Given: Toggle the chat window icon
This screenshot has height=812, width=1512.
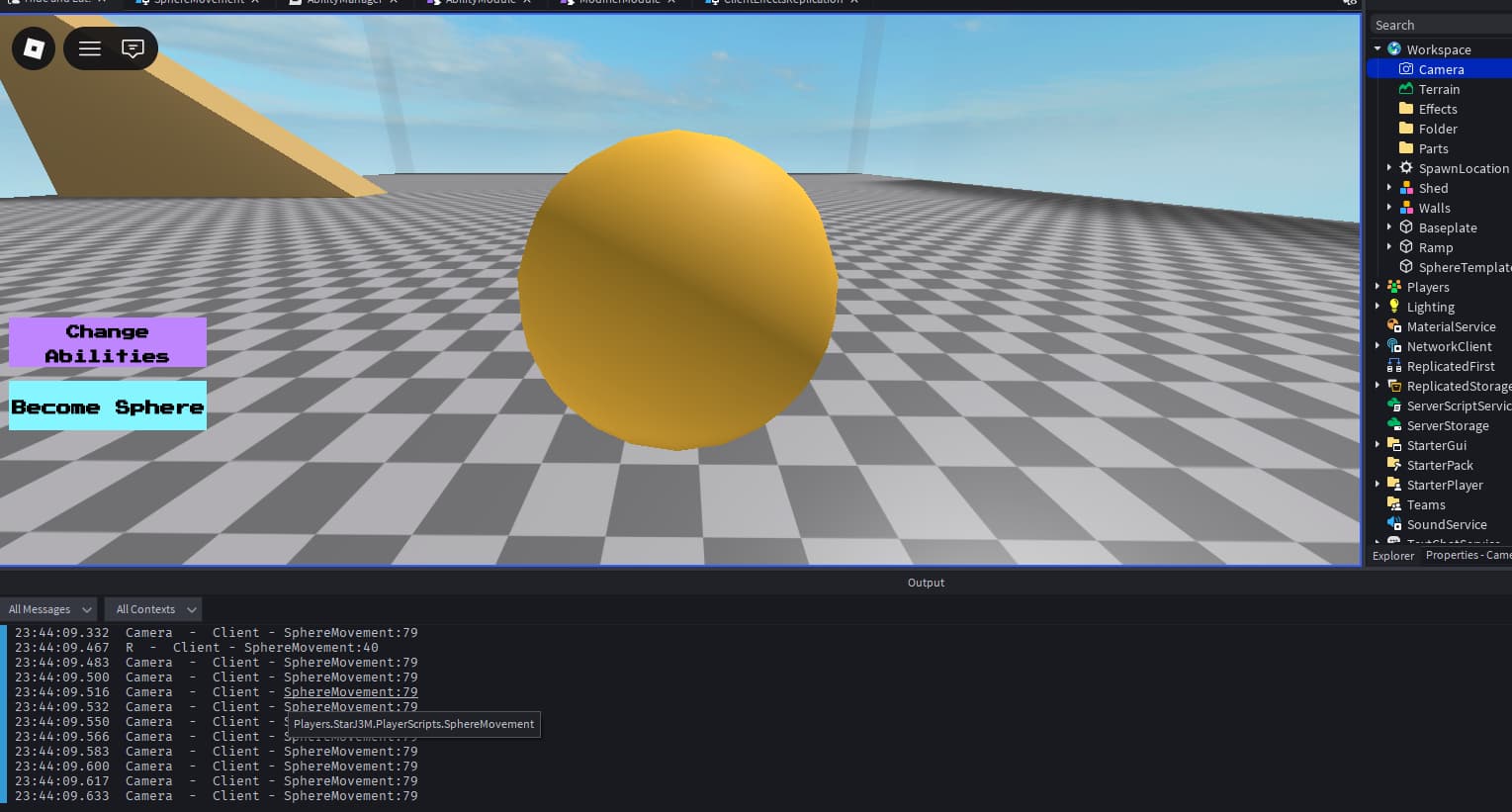Looking at the screenshot, I should [x=133, y=48].
